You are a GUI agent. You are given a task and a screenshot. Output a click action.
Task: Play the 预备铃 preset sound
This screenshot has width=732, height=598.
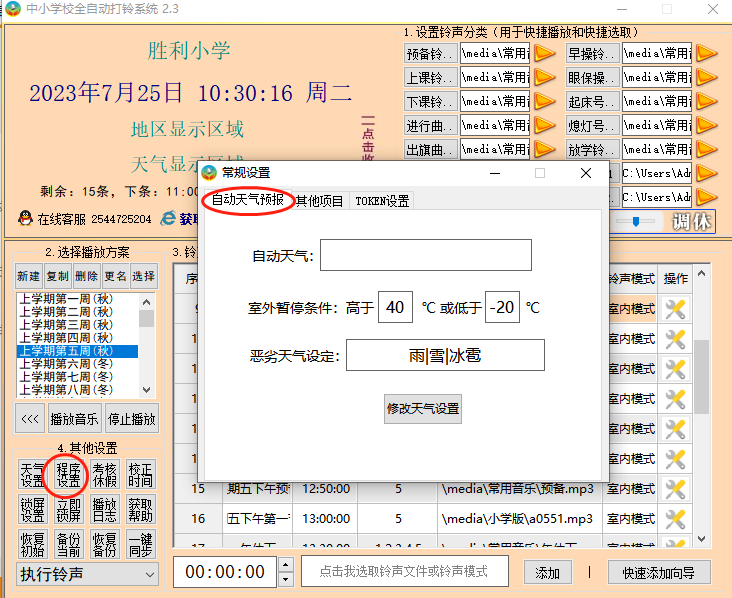click(544, 53)
